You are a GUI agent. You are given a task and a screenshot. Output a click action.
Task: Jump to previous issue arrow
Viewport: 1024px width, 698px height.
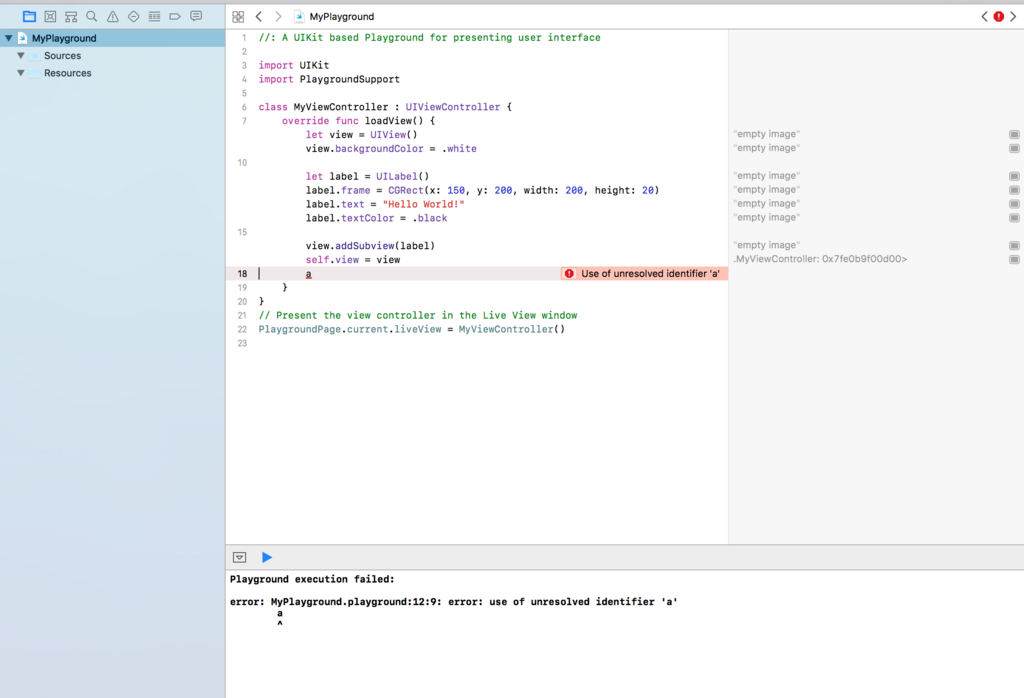click(984, 16)
